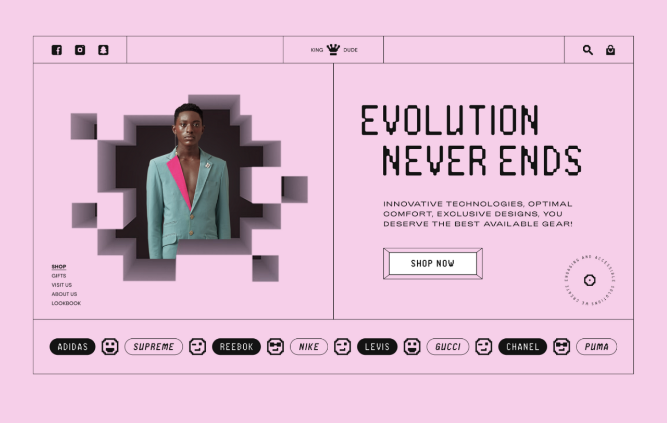Click the smiley face after Adidas

(110, 346)
